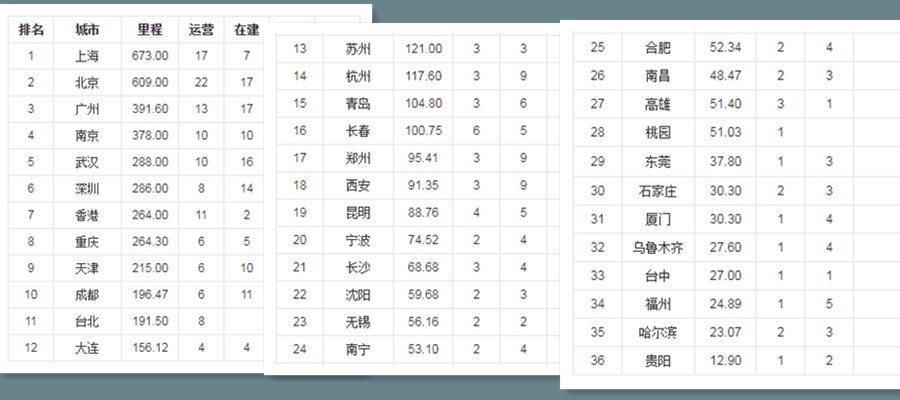Click the 乌鲁木齐 city cell
The image size is (900, 400).
point(659,247)
